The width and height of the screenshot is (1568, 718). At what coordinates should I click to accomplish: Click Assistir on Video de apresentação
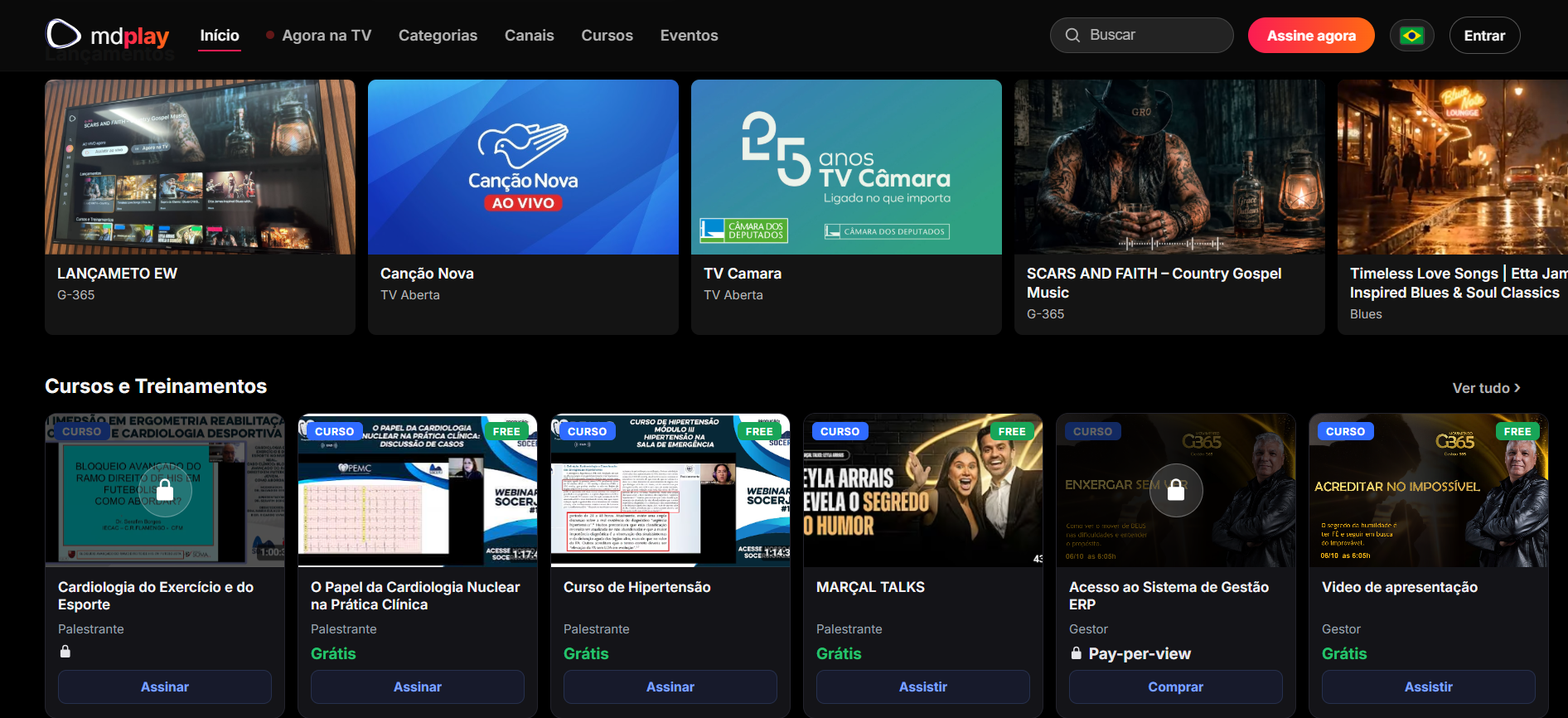point(1429,686)
